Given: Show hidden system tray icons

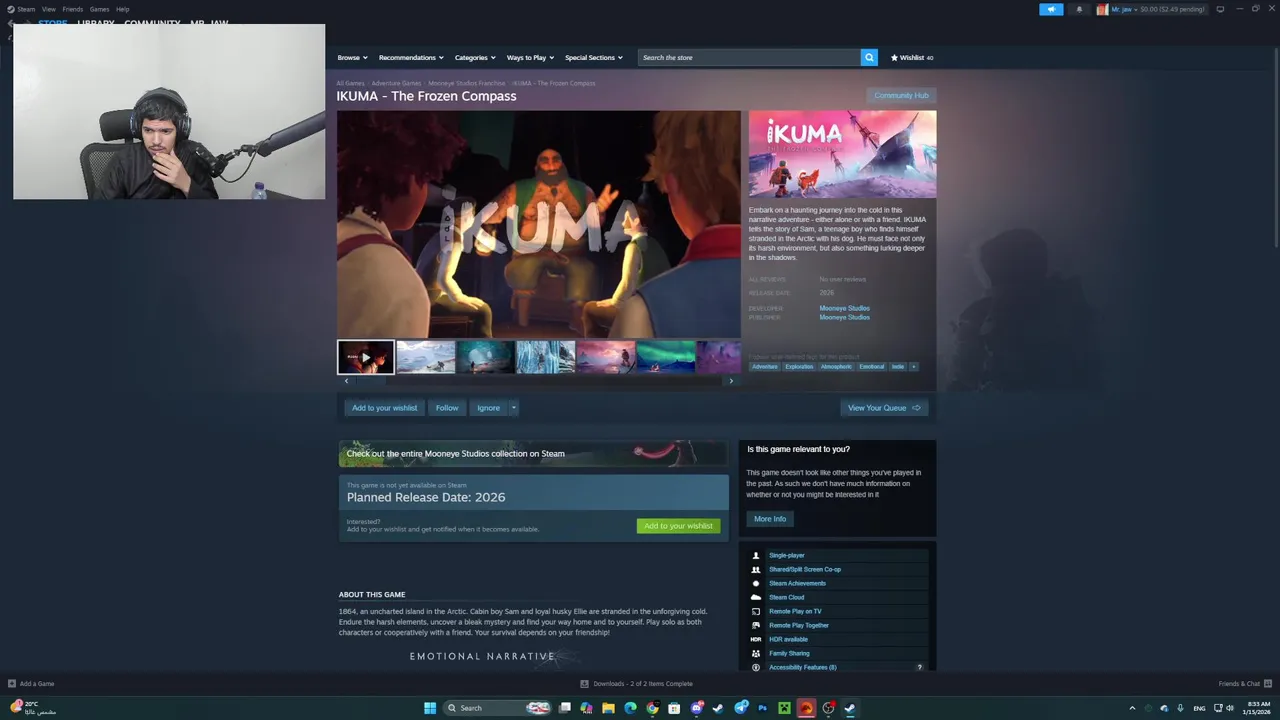Looking at the screenshot, I should click(x=1132, y=708).
